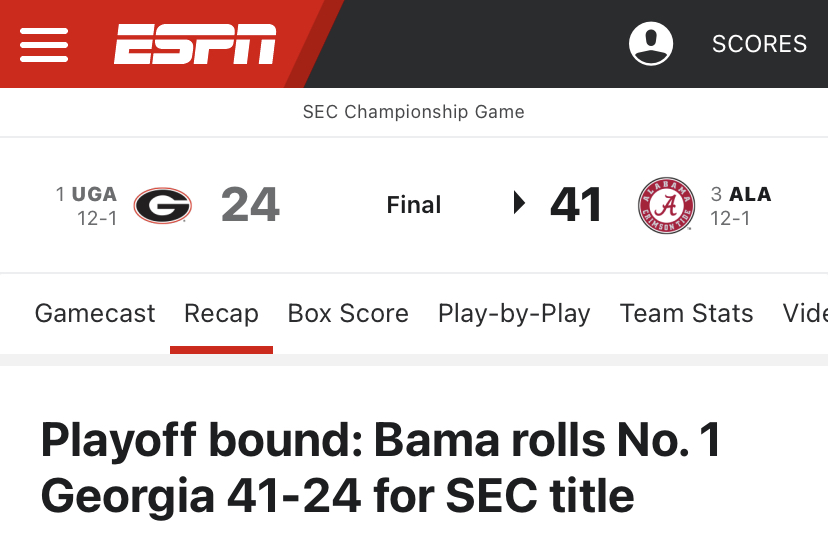Select the Recap tab

221,313
